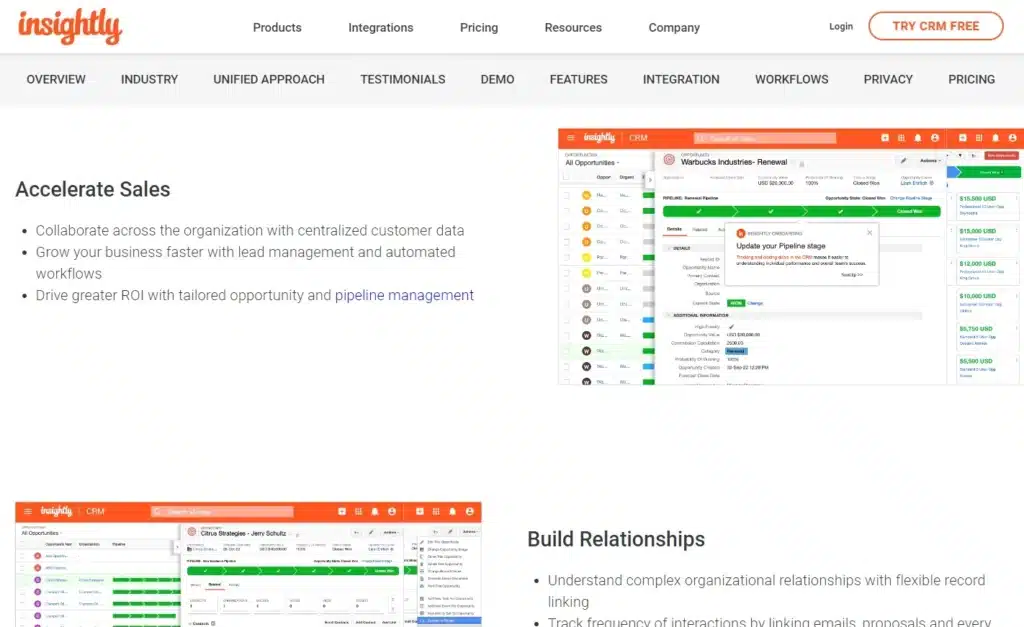Follow the pipeline management link
Screen dimensions: 1024x627
404,295
